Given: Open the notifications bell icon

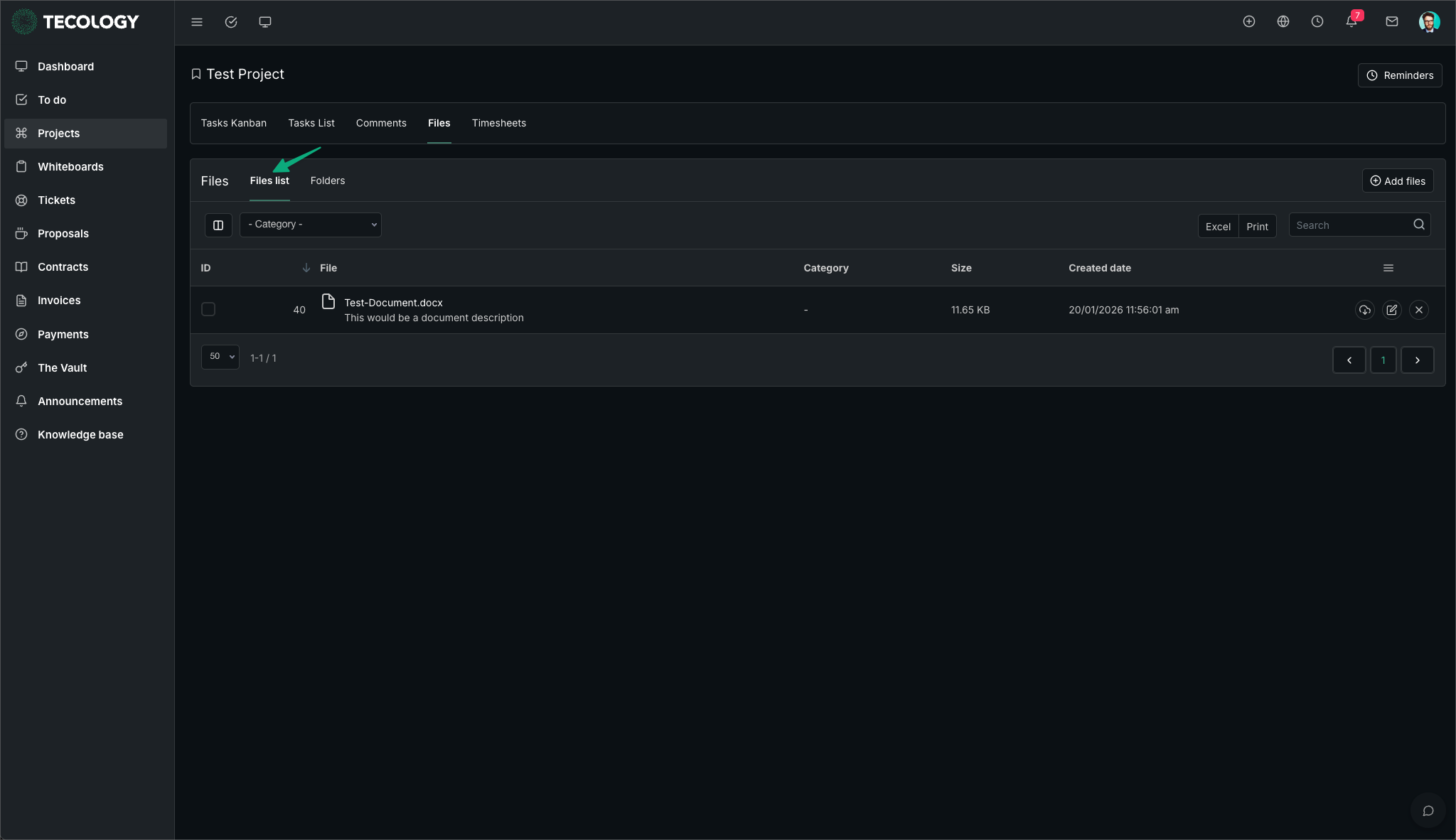Looking at the screenshot, I should [x=1351, y=21].
